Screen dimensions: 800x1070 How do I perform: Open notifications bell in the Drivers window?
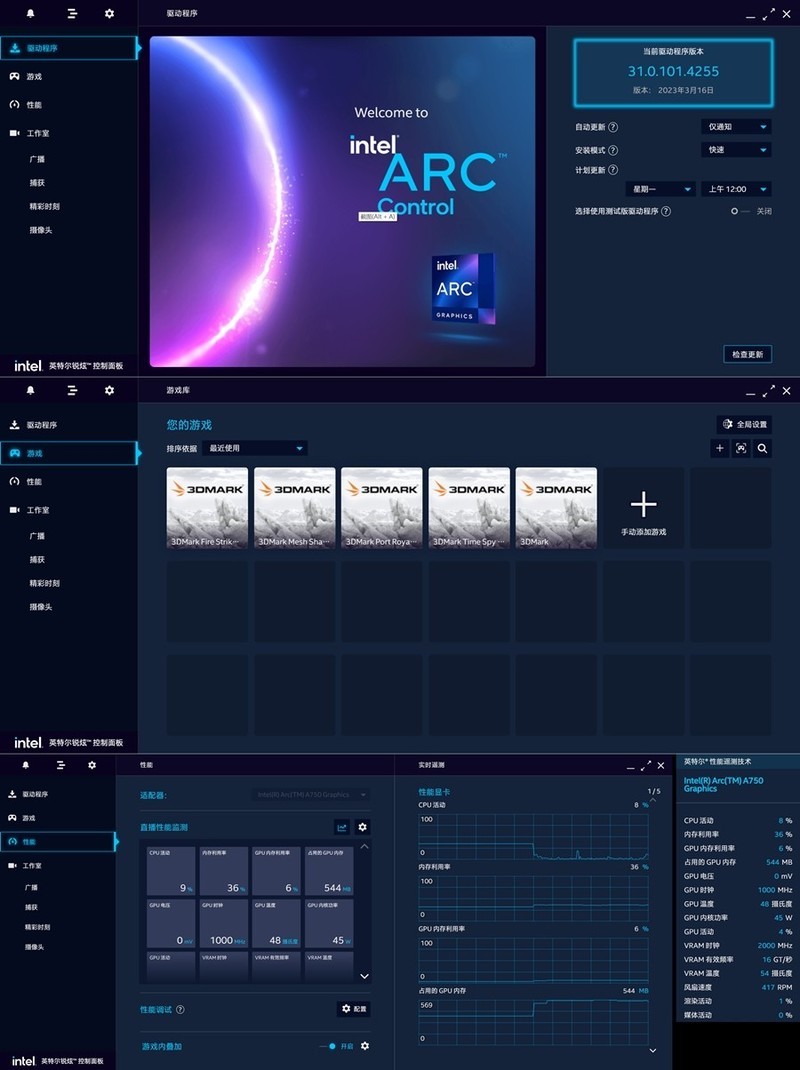(x=30, y=14)
